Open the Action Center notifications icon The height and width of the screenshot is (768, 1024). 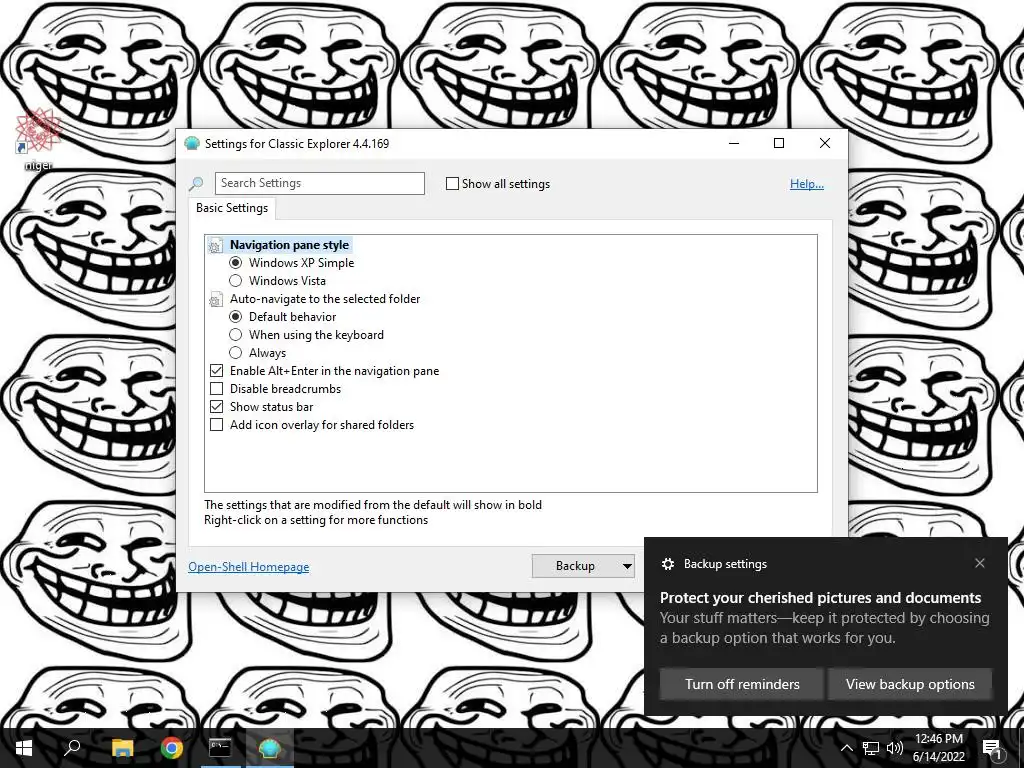pos(992,748)
